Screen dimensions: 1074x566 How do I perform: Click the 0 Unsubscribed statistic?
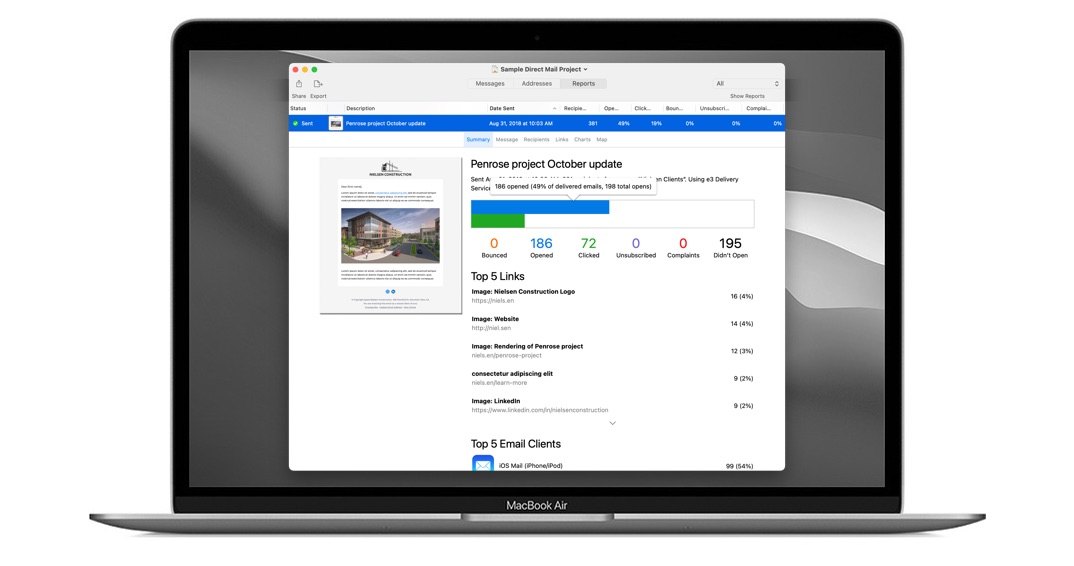click(636, 247)
